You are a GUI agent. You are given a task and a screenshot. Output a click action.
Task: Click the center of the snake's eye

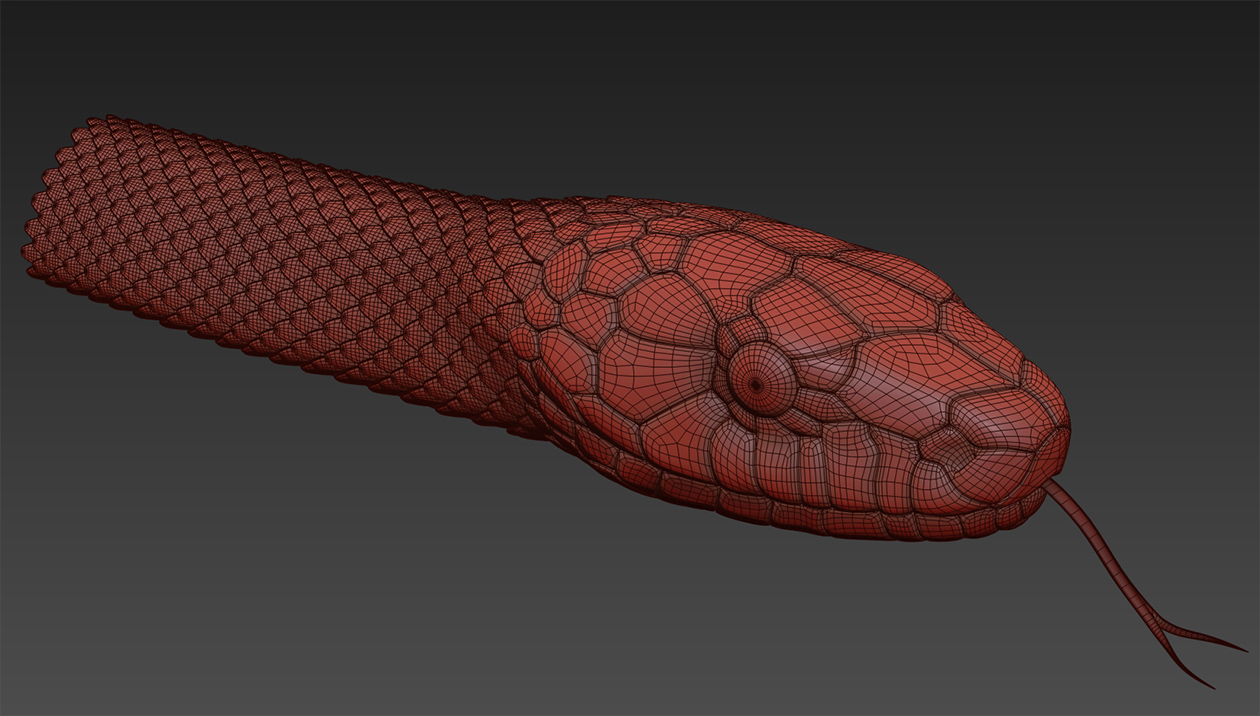click(757, 382)
